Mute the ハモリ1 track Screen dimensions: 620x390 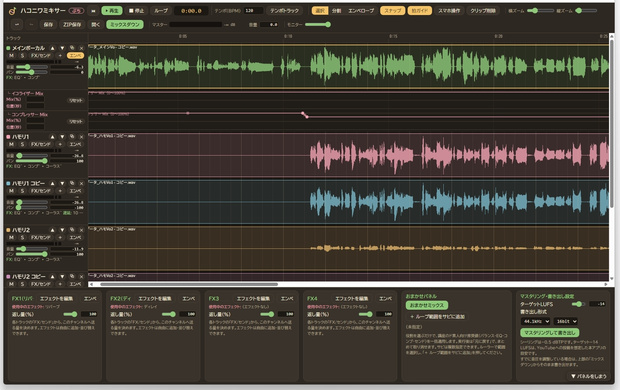click(12, 144)
